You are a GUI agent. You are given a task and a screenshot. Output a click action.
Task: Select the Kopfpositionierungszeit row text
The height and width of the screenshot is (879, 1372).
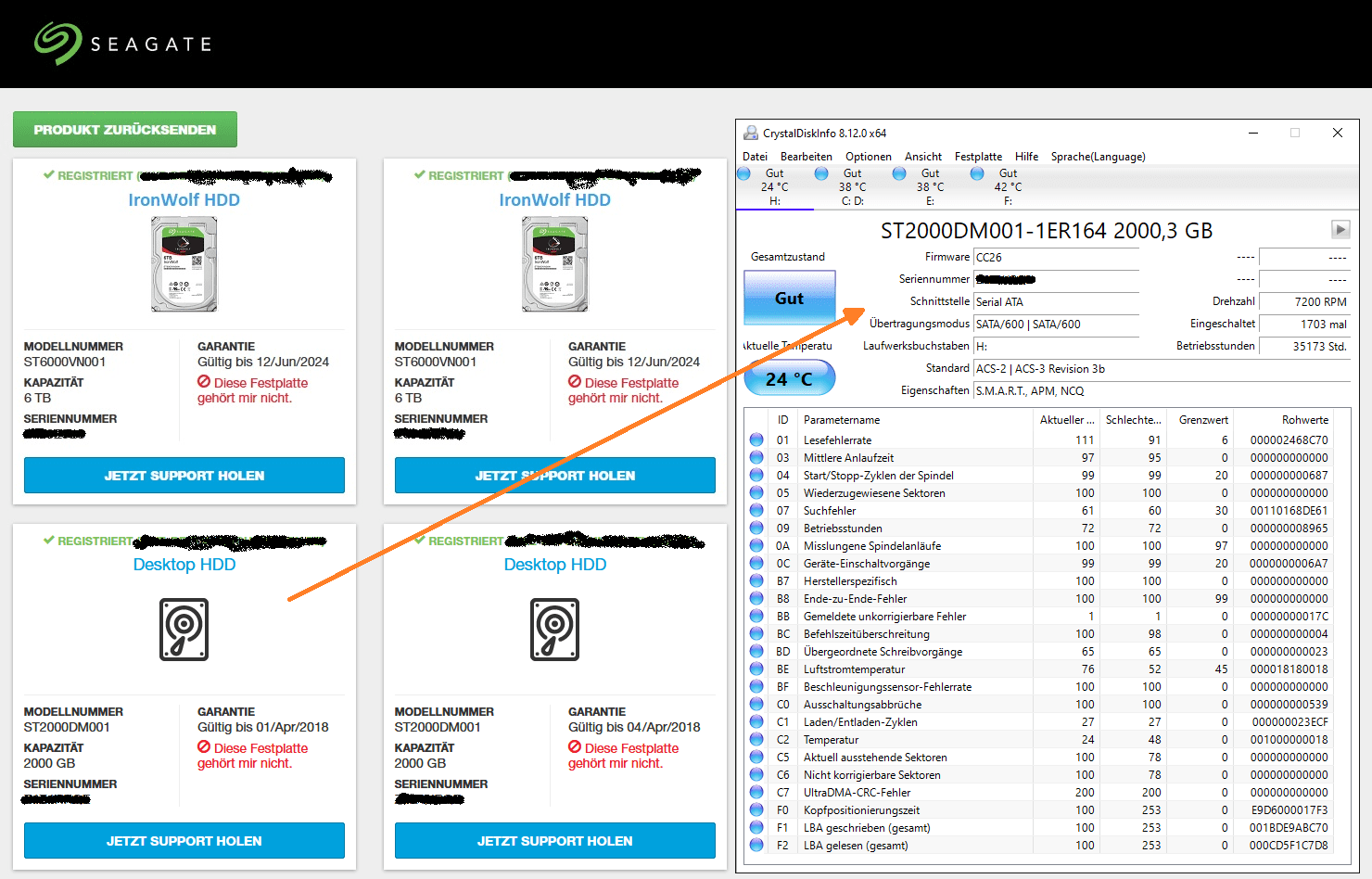[861, 810]
